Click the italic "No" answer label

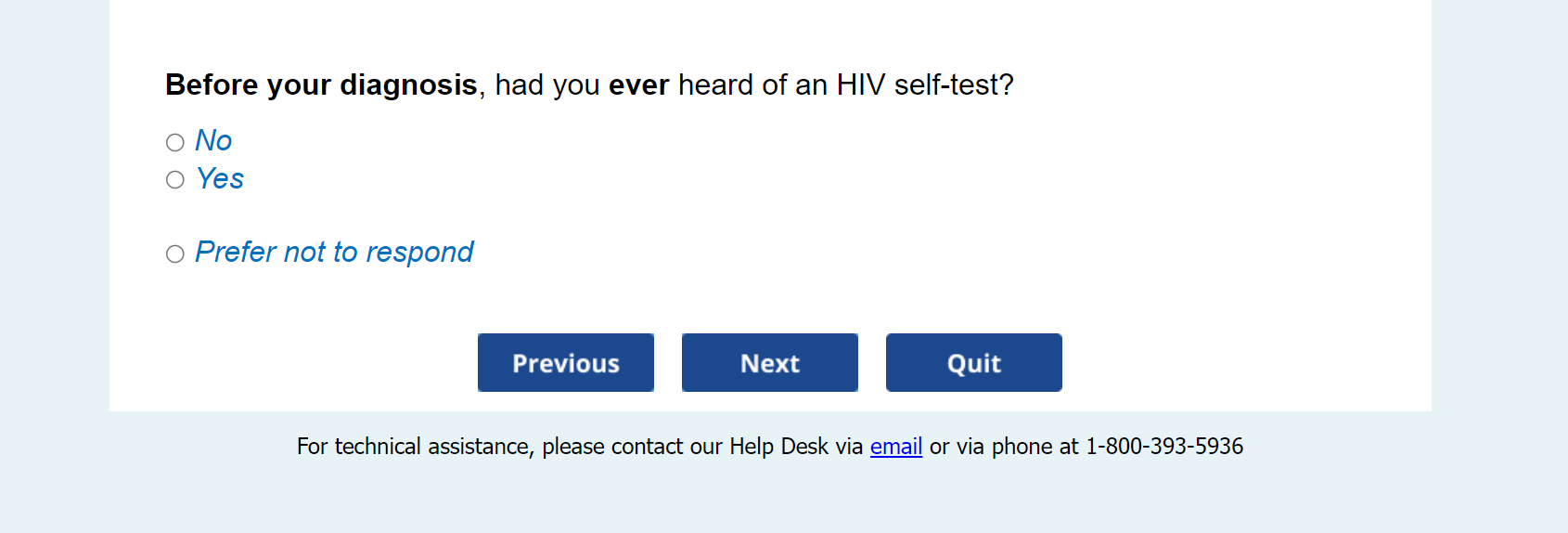213,141
